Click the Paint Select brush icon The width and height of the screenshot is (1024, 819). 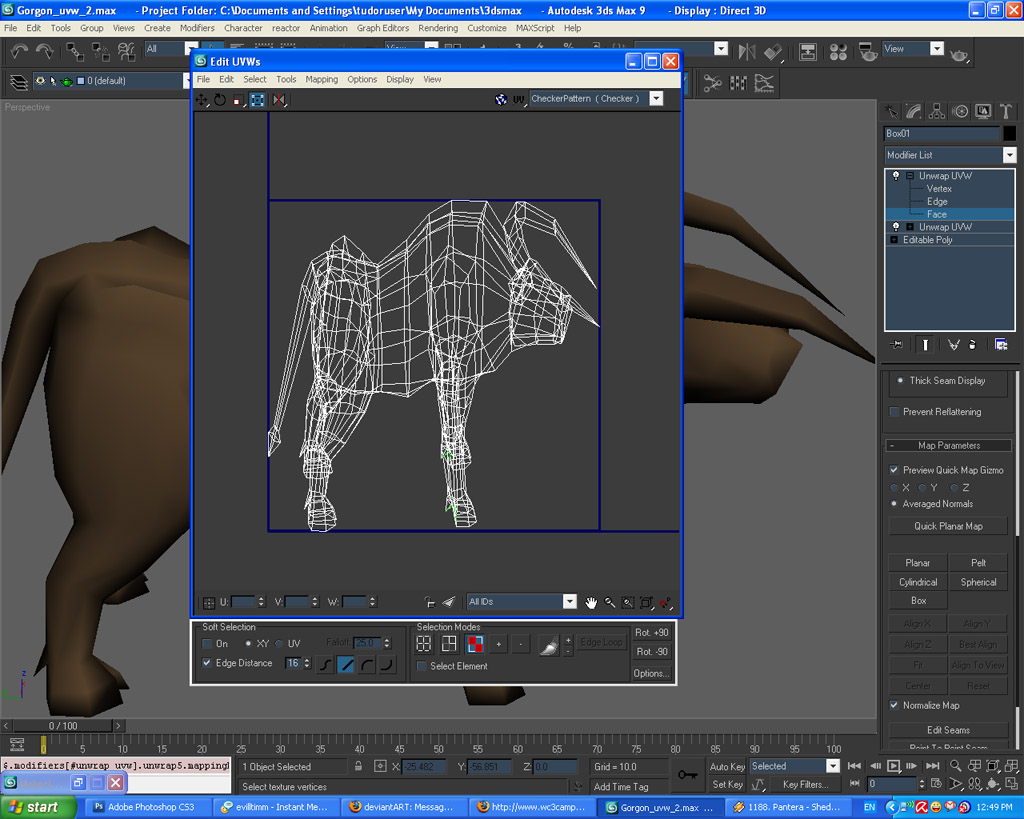tap(549, 645)
